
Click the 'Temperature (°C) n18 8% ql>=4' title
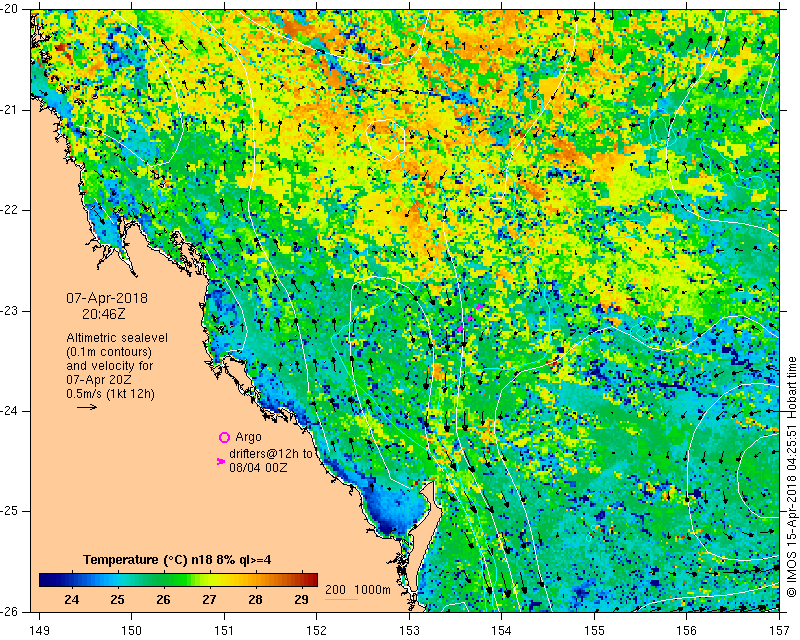[x=177, y=560]
